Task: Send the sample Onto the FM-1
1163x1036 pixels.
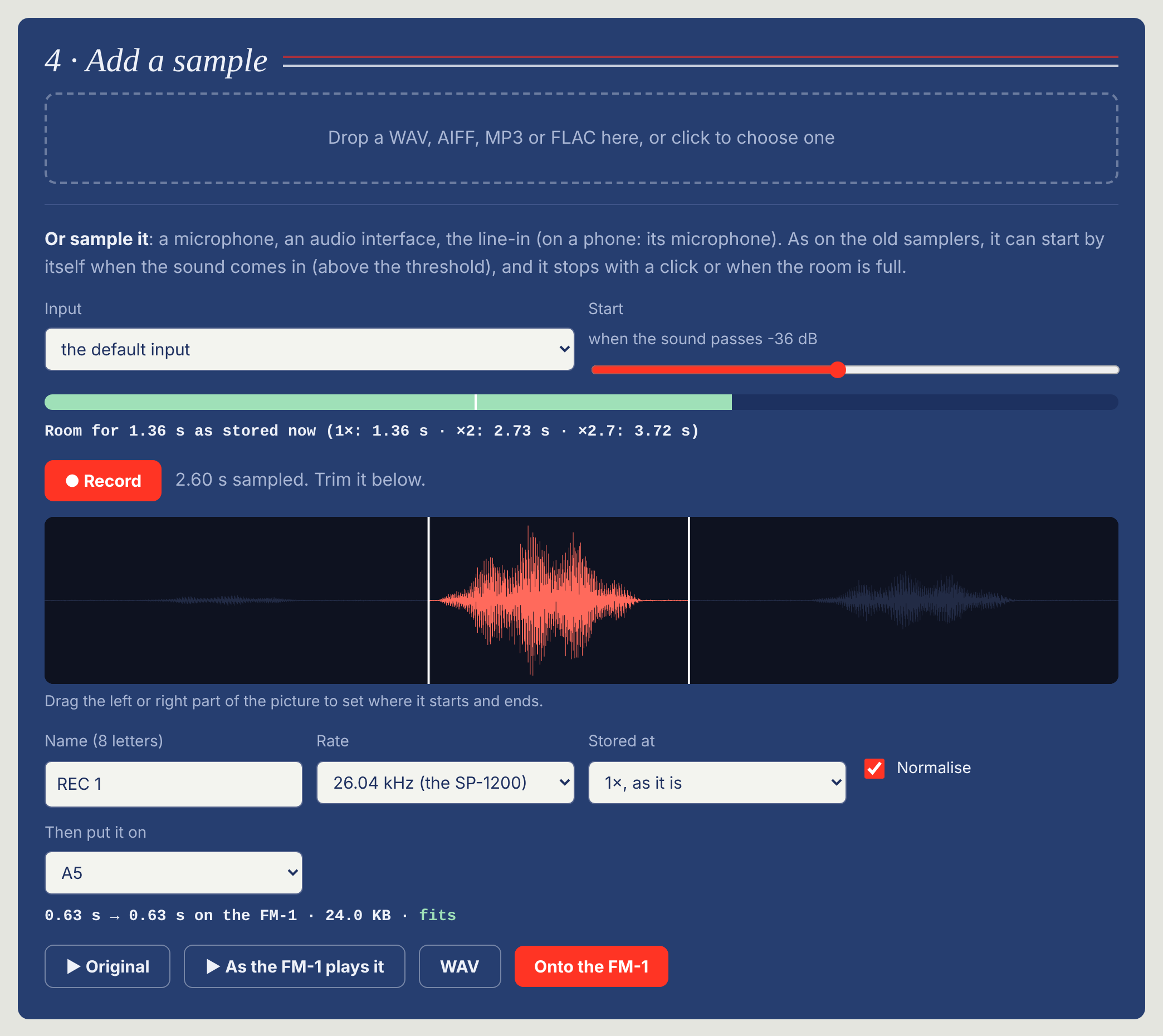Action: tap(592, 966)
